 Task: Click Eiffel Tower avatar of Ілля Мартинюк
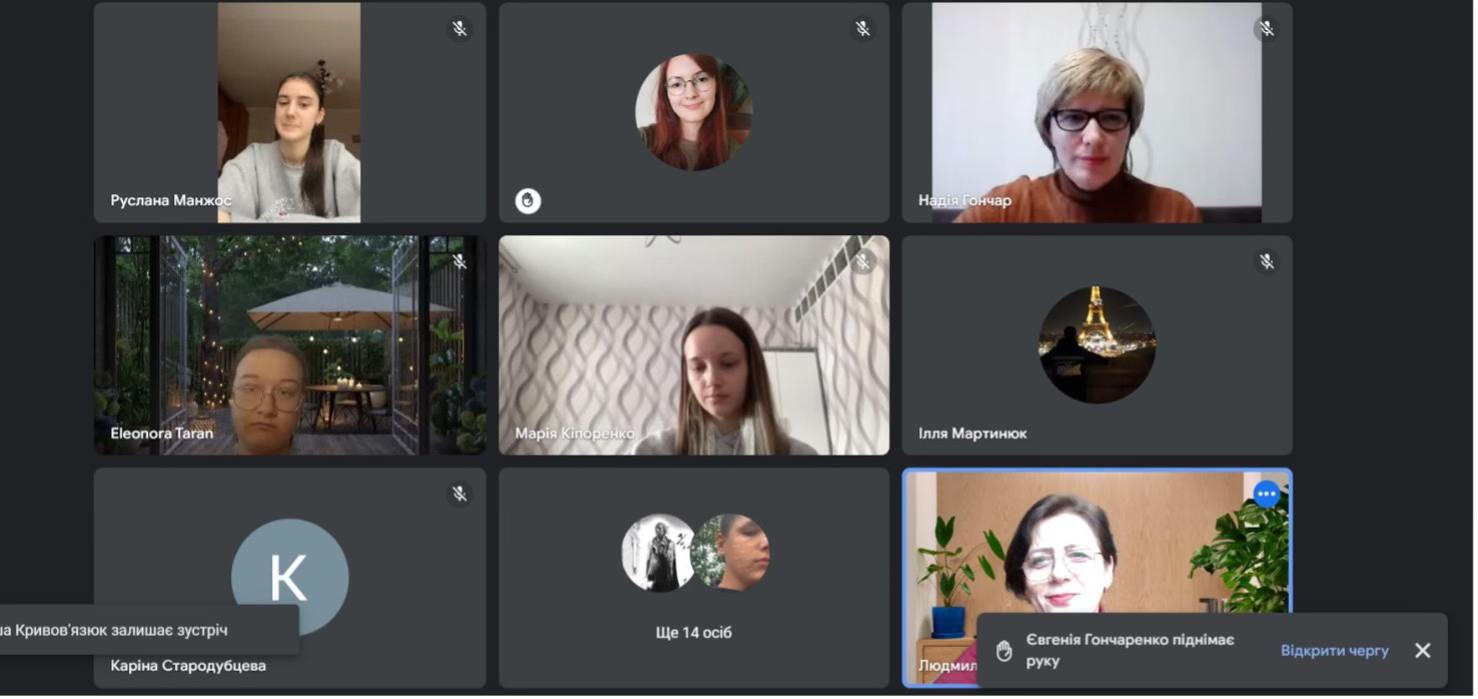pyautogui.click(x=1097, y=345)
